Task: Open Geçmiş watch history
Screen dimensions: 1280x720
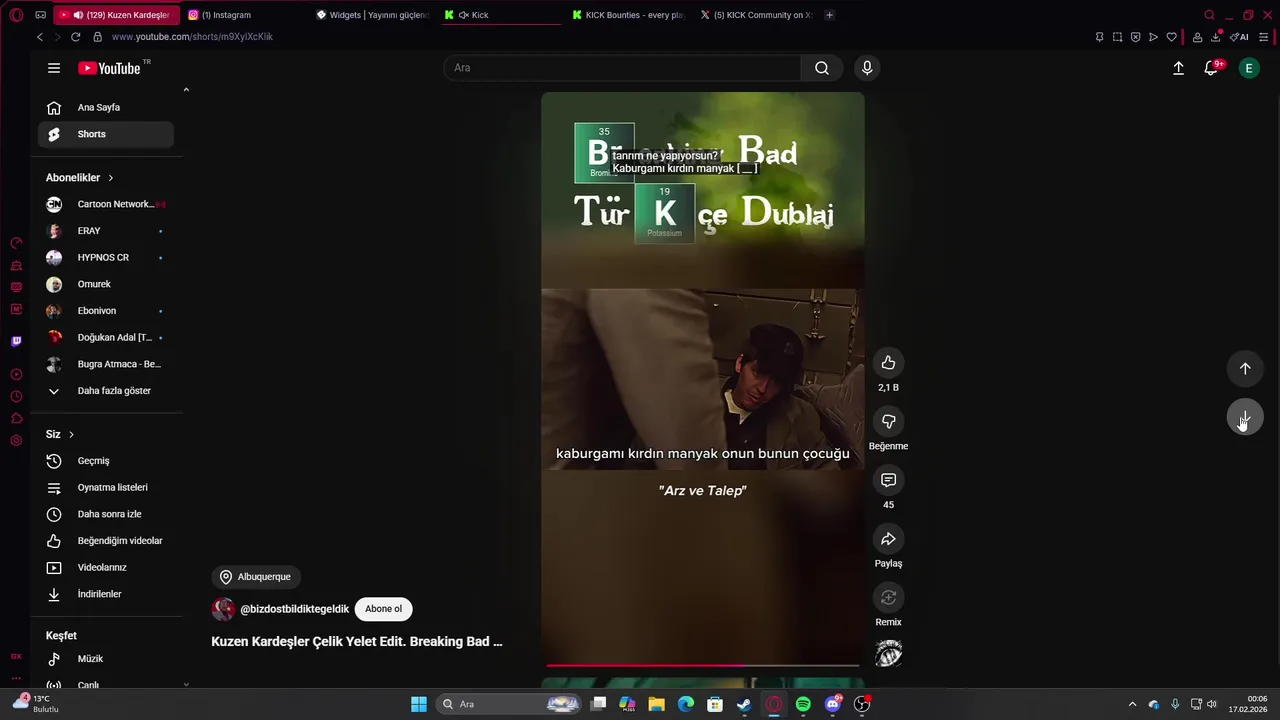Action: (x=106, y=461)
